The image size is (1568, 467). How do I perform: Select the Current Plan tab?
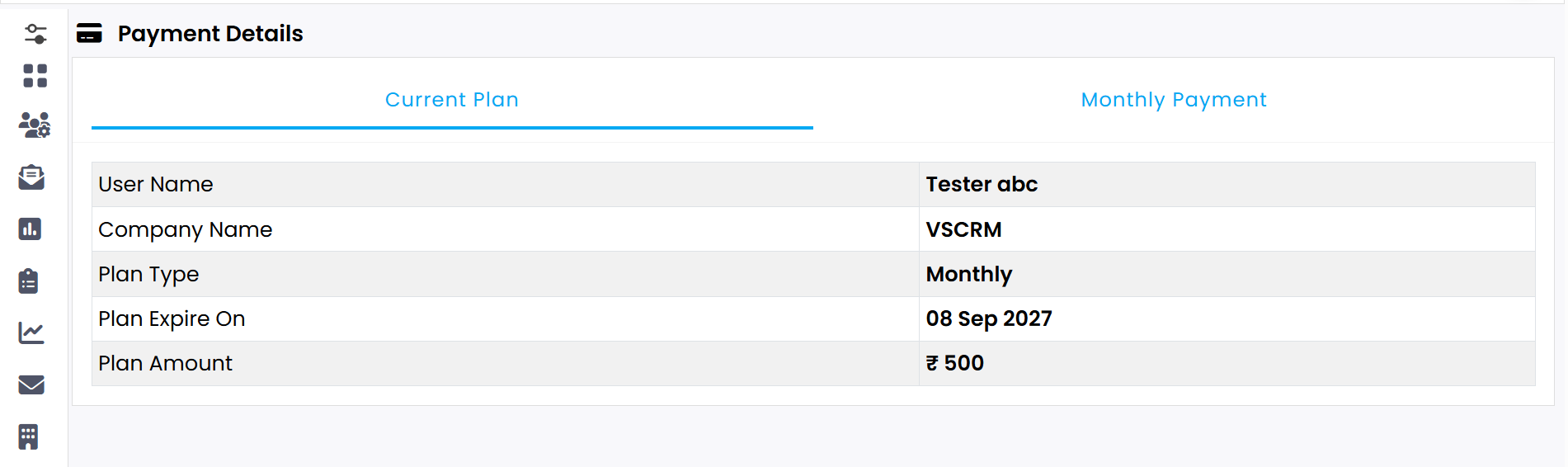click(x=452, y=100)
